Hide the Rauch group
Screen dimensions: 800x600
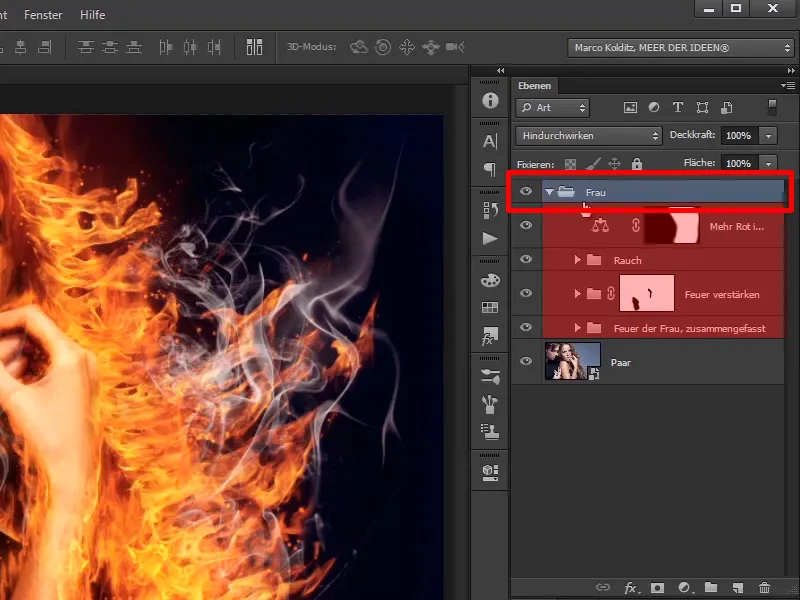tap(526, 259)
